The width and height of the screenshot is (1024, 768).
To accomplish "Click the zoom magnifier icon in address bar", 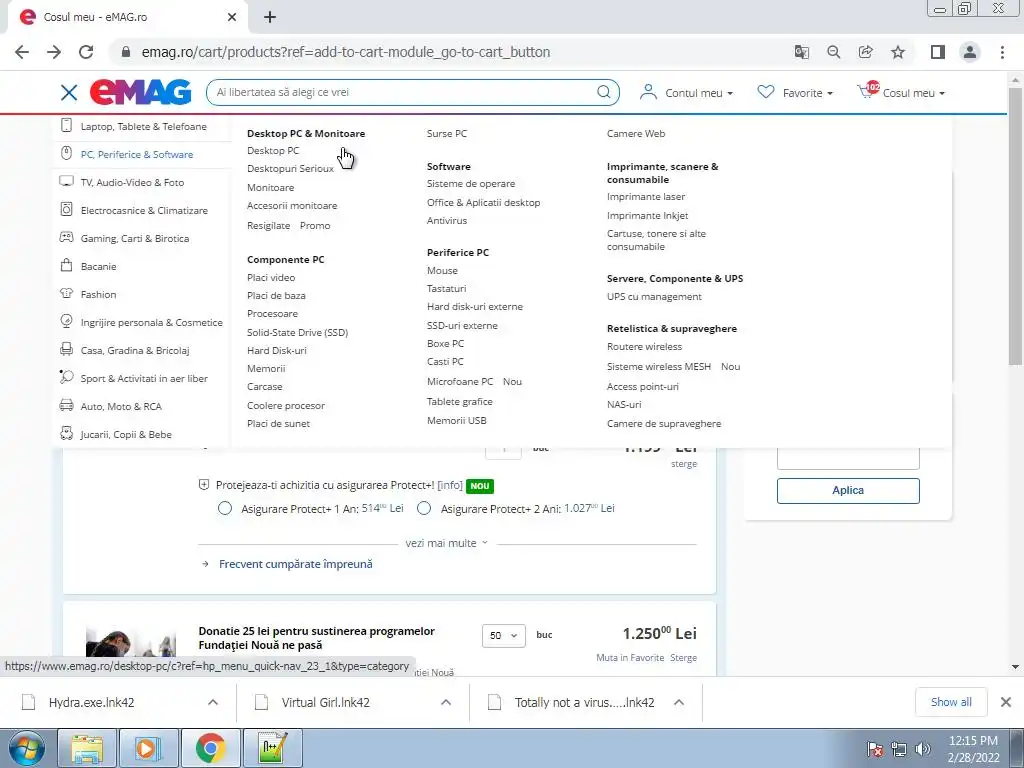I will click(x=833, y=52).
